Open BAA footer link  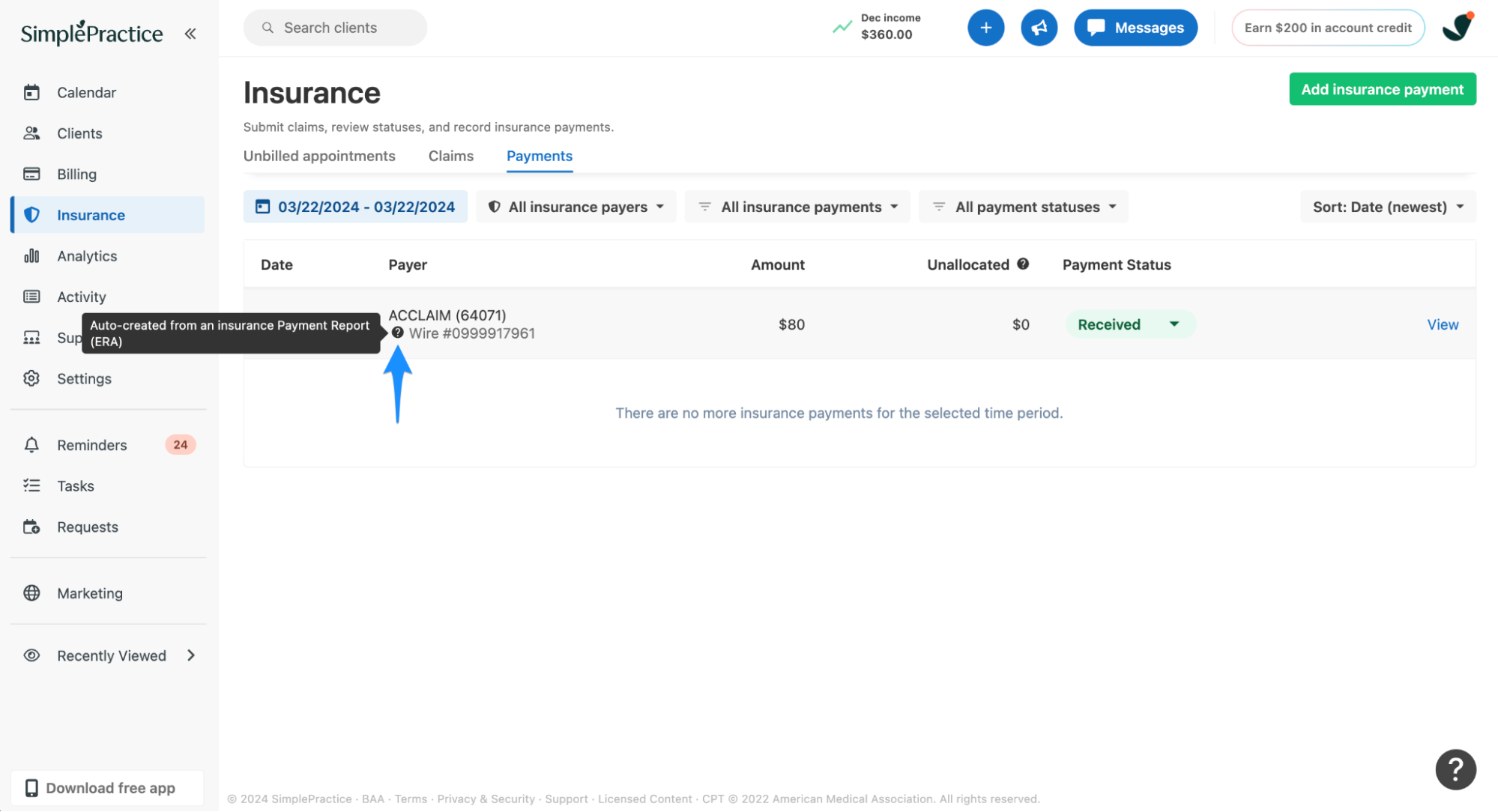click(x=372, y=799)
